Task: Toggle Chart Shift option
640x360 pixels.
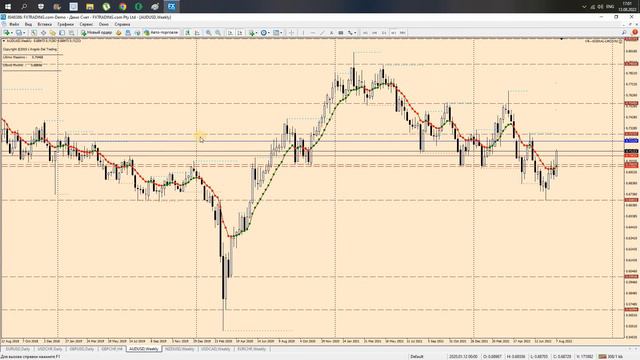Action: pos(240,33)
